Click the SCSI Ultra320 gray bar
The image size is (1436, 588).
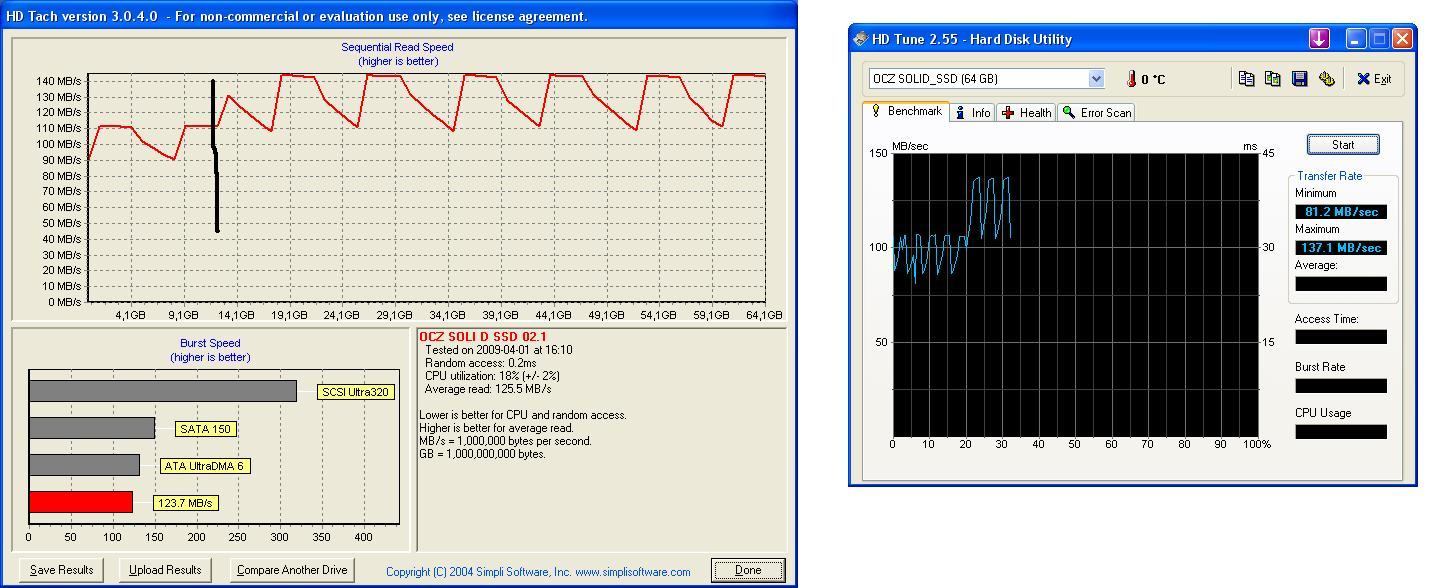click(x=163, y=391)
